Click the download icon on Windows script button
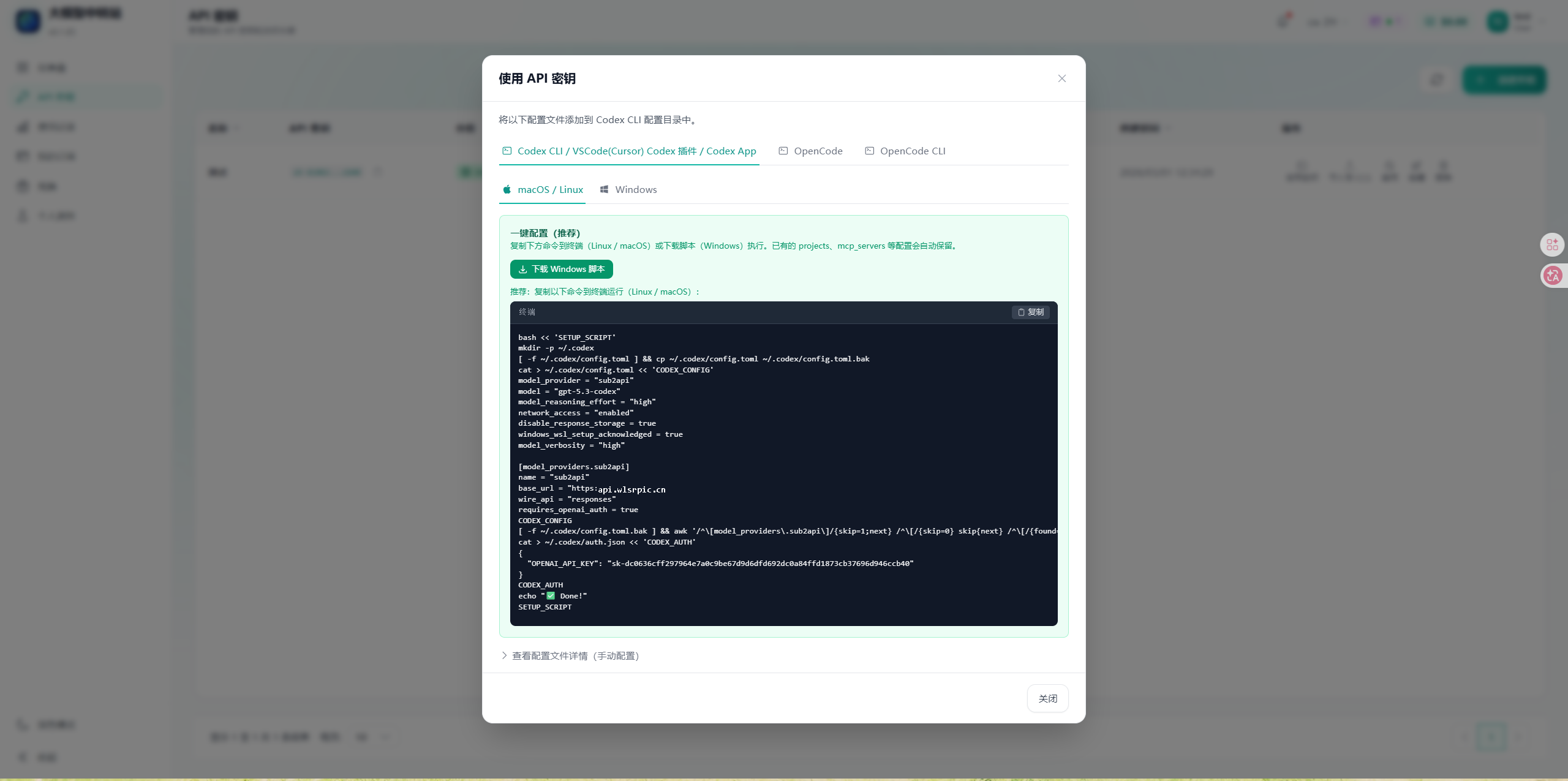The height and width of the screenshot is (781, 1568). pyautogui.click(x=523, y=270)
